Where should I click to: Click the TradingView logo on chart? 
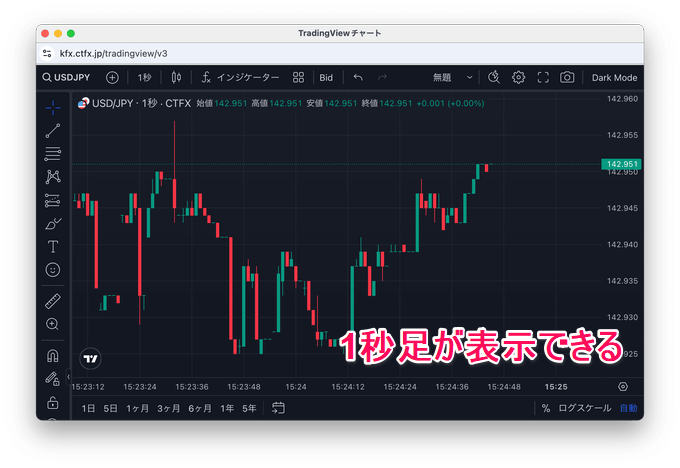(91, 359)
